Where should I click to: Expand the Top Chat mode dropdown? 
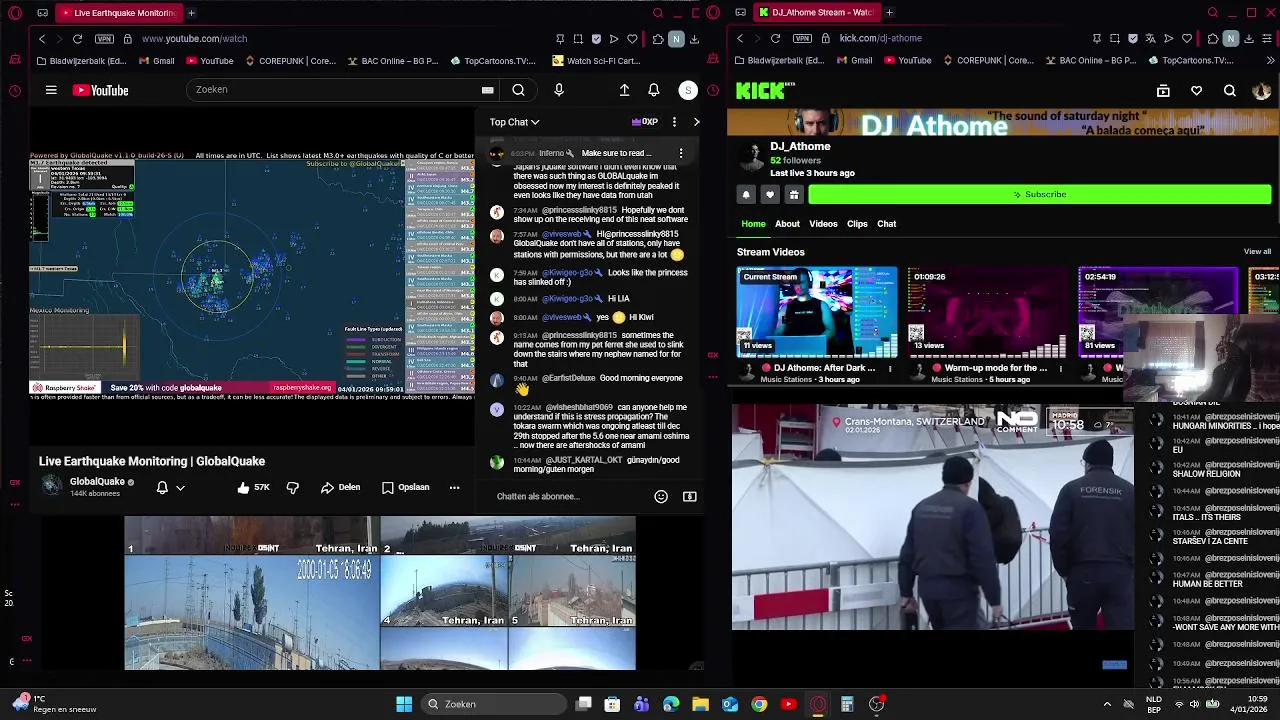[514, 122]
